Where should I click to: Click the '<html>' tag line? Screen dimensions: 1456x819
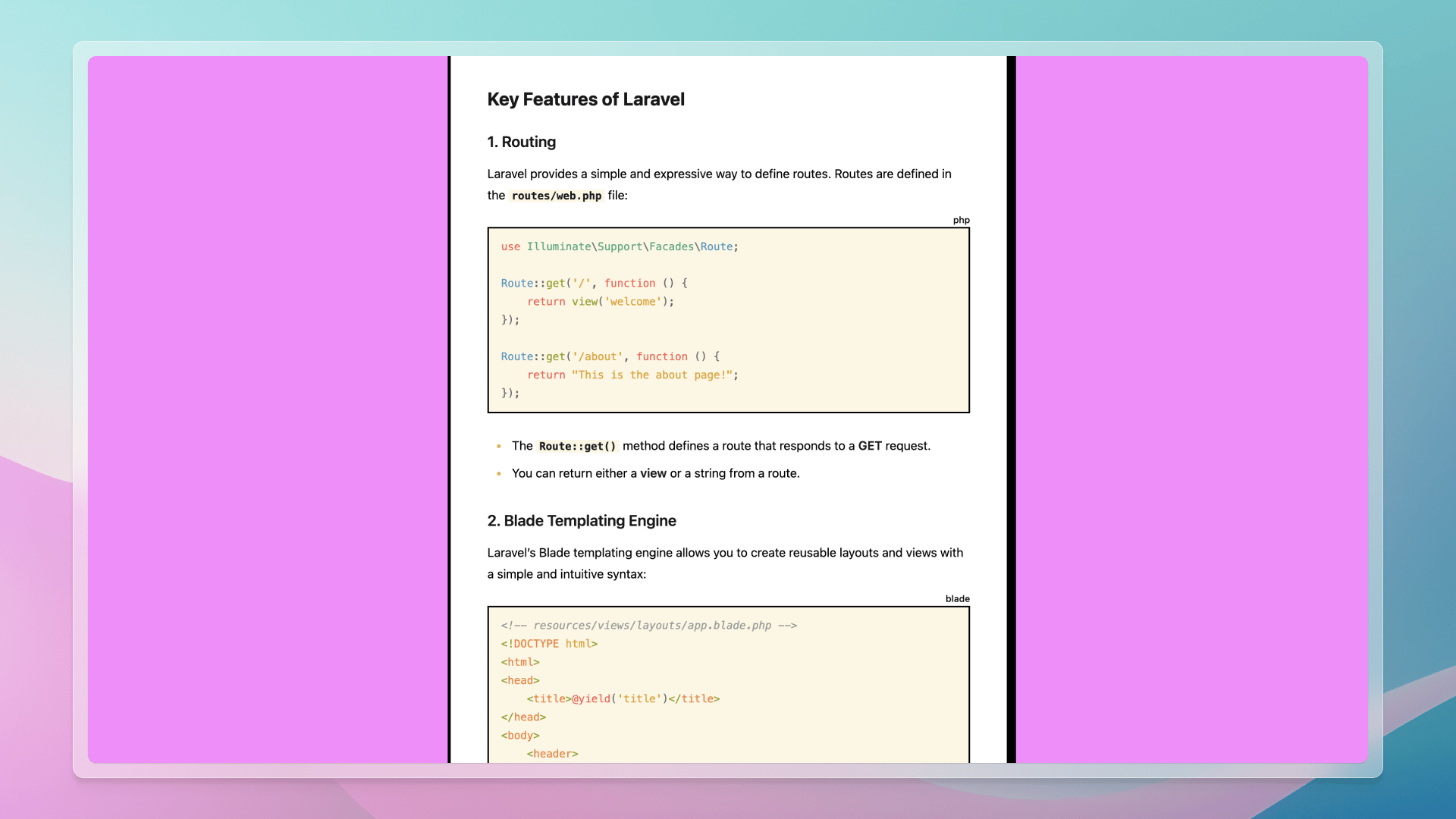pos(520,662)
